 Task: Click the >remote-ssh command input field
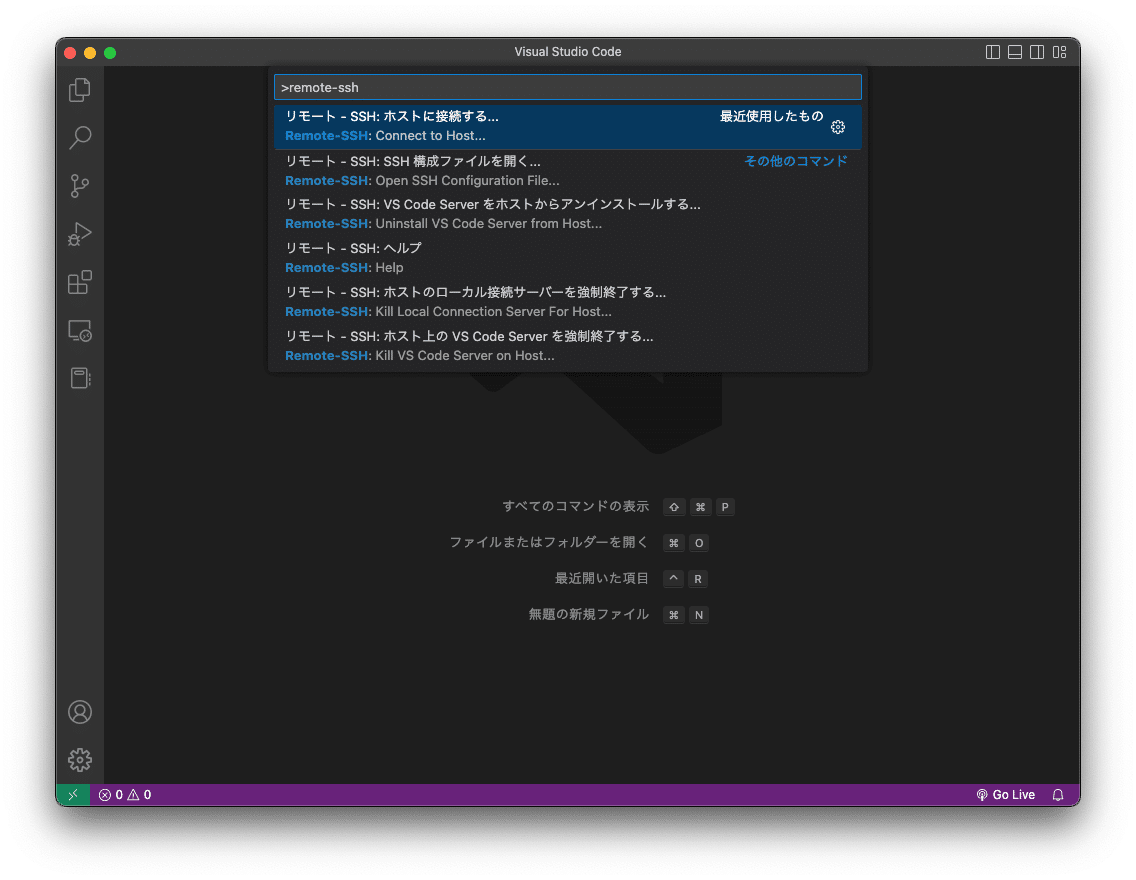click(567, 87)
